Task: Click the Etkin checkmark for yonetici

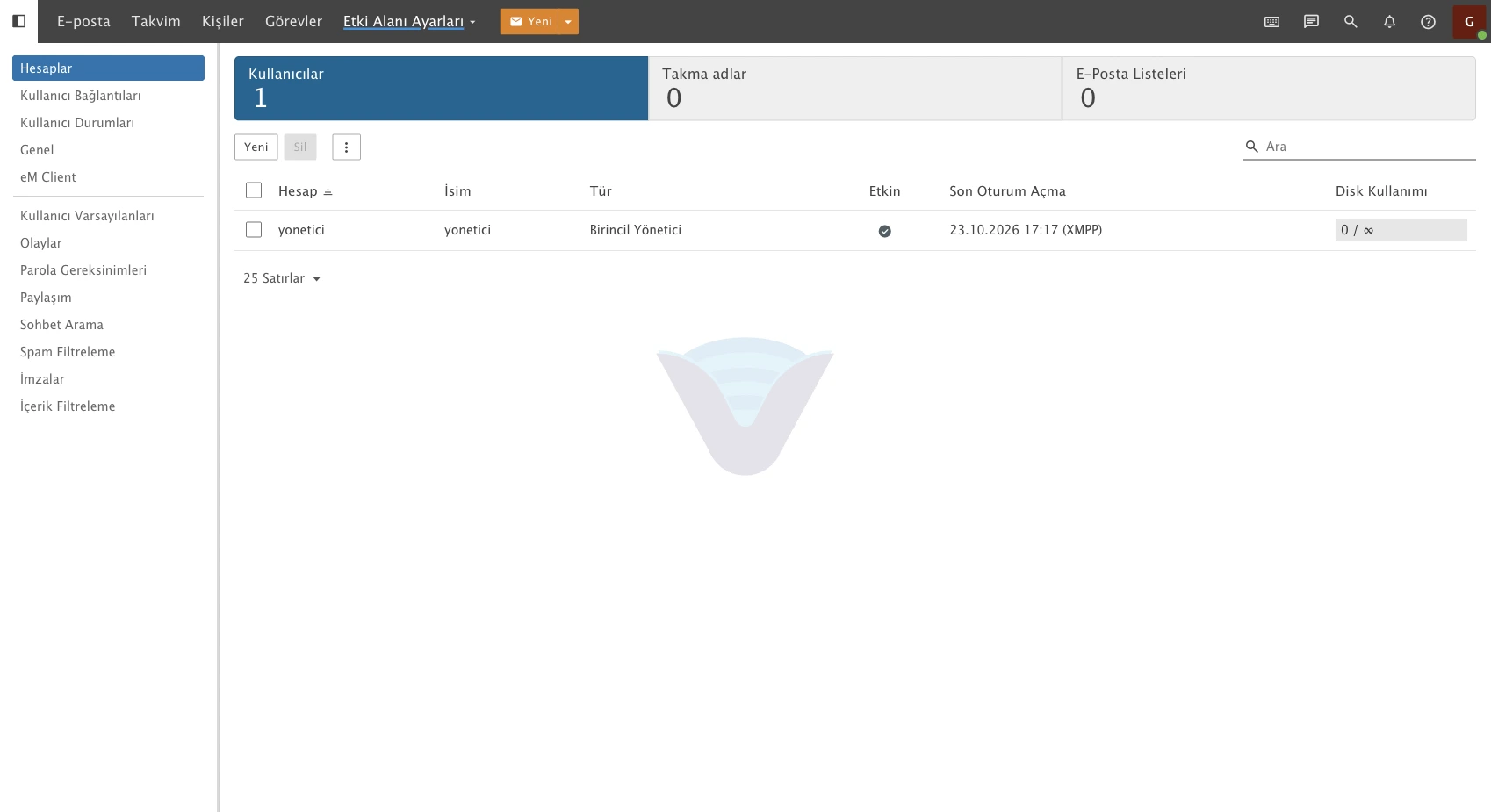Action: (884, 231)
